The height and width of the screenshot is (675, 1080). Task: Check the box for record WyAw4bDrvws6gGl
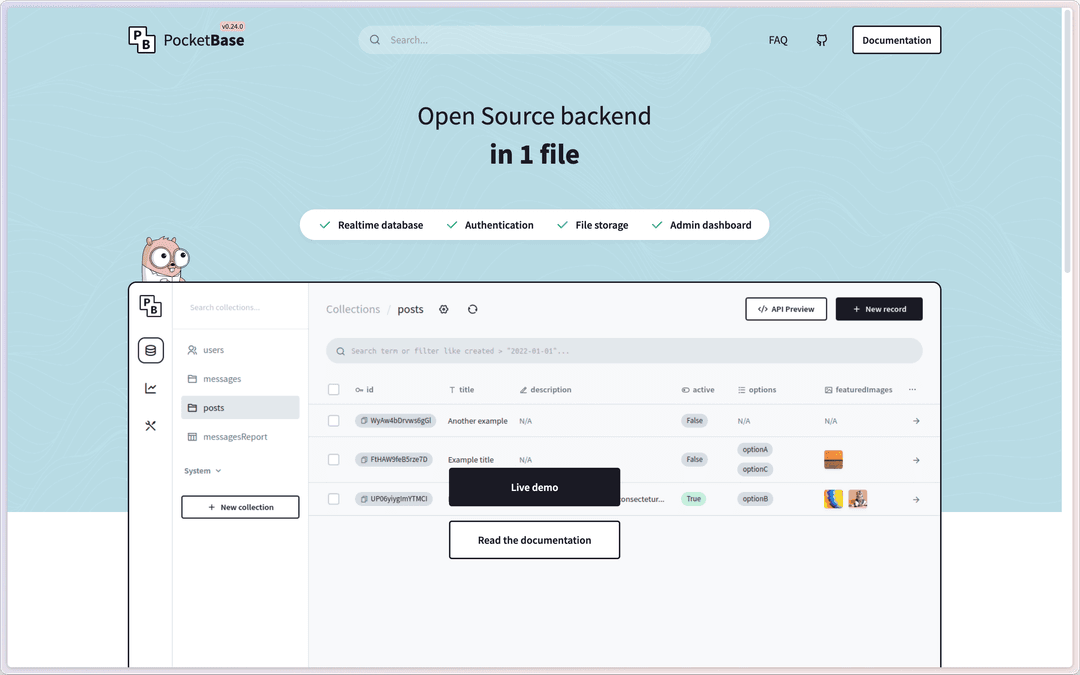point(334,421)
